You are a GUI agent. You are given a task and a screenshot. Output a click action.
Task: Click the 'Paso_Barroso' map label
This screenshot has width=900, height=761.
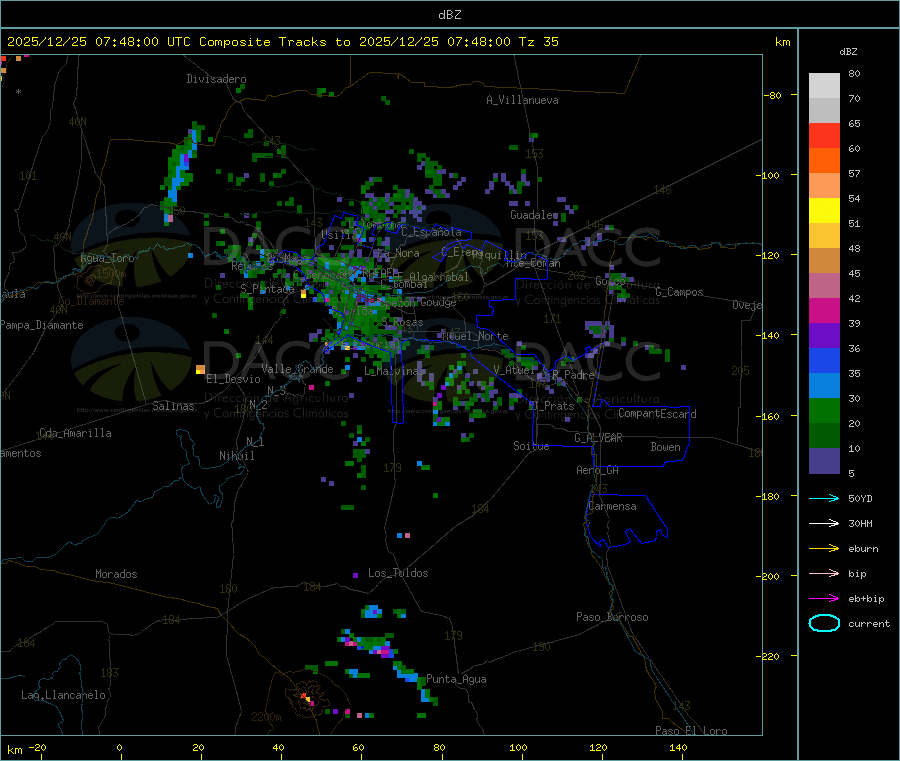612,617
